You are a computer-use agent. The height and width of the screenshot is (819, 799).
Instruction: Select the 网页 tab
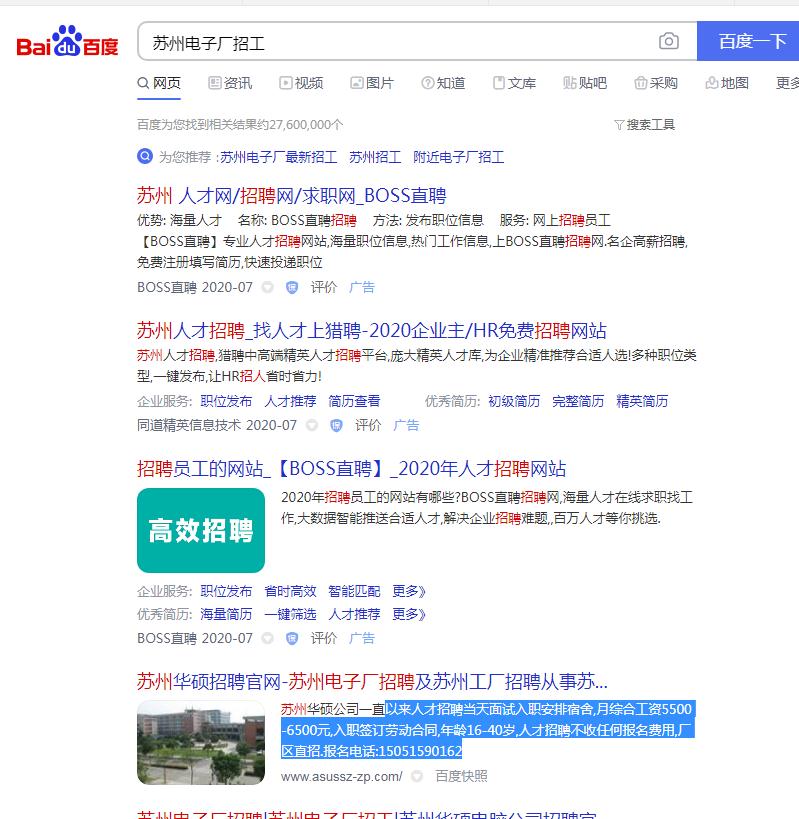[159, 83]
